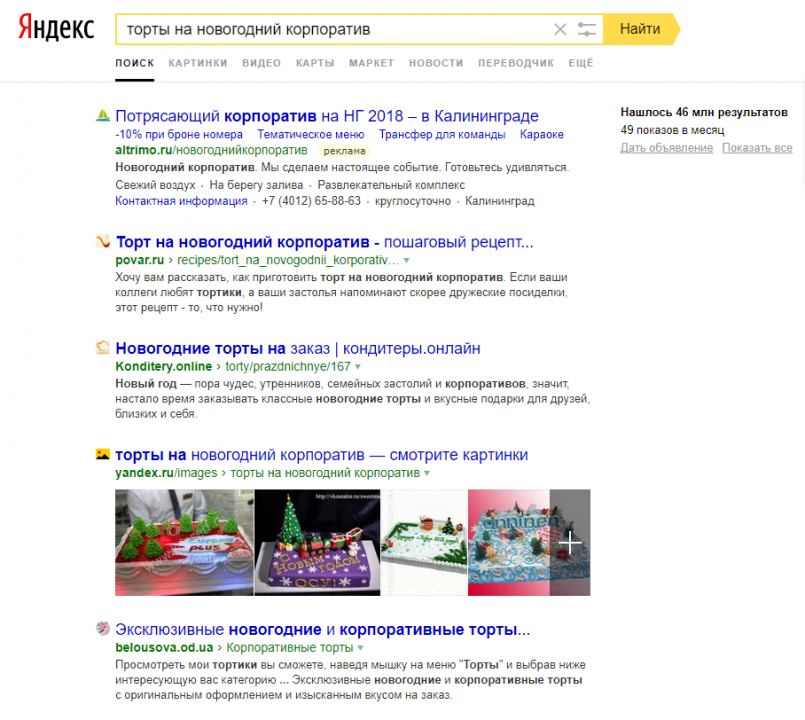
Task: Open the povar.ru domain link
Action: point(140,260)
